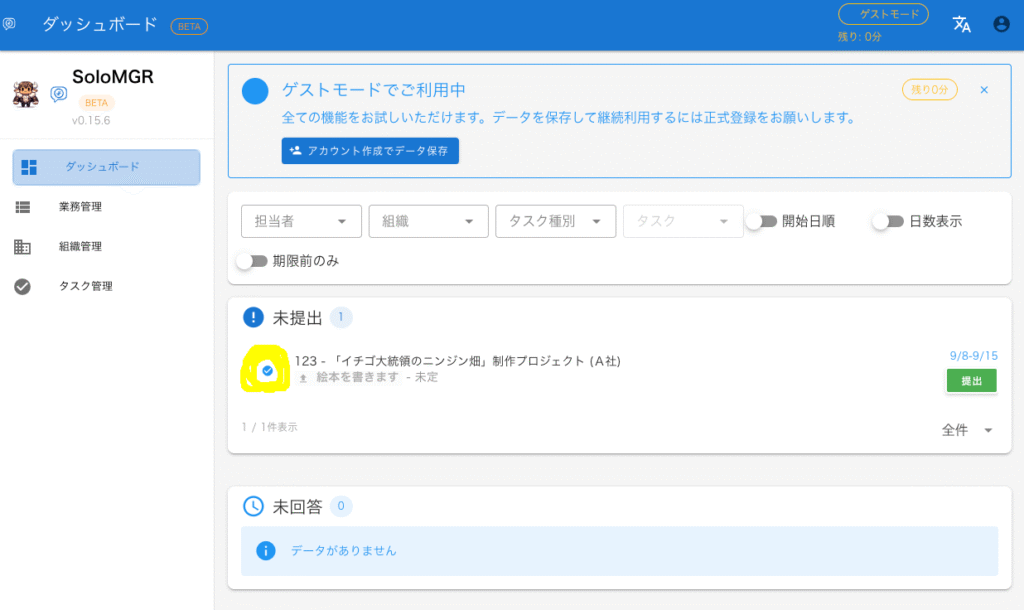
Task: Click the exclamation icon beside 未提出
Action: coord(254,318)
